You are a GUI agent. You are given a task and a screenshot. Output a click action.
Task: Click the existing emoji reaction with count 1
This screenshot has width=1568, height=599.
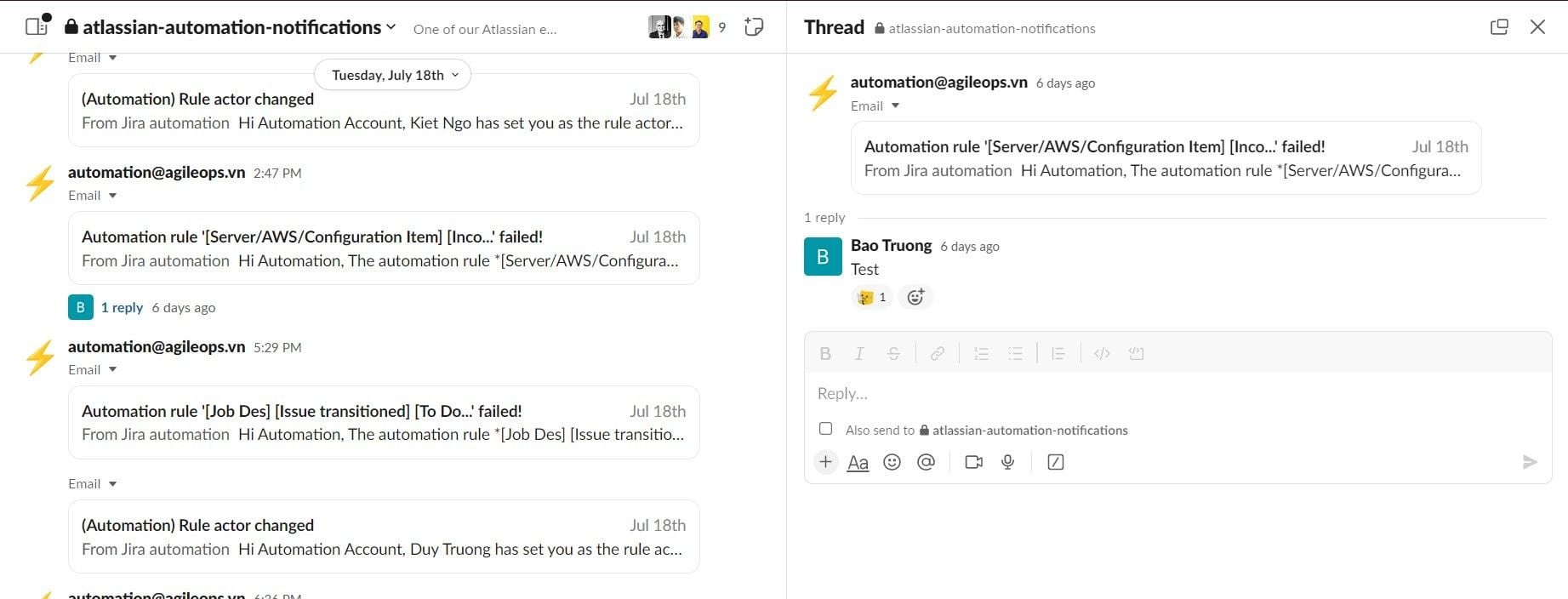coord(872,297)
